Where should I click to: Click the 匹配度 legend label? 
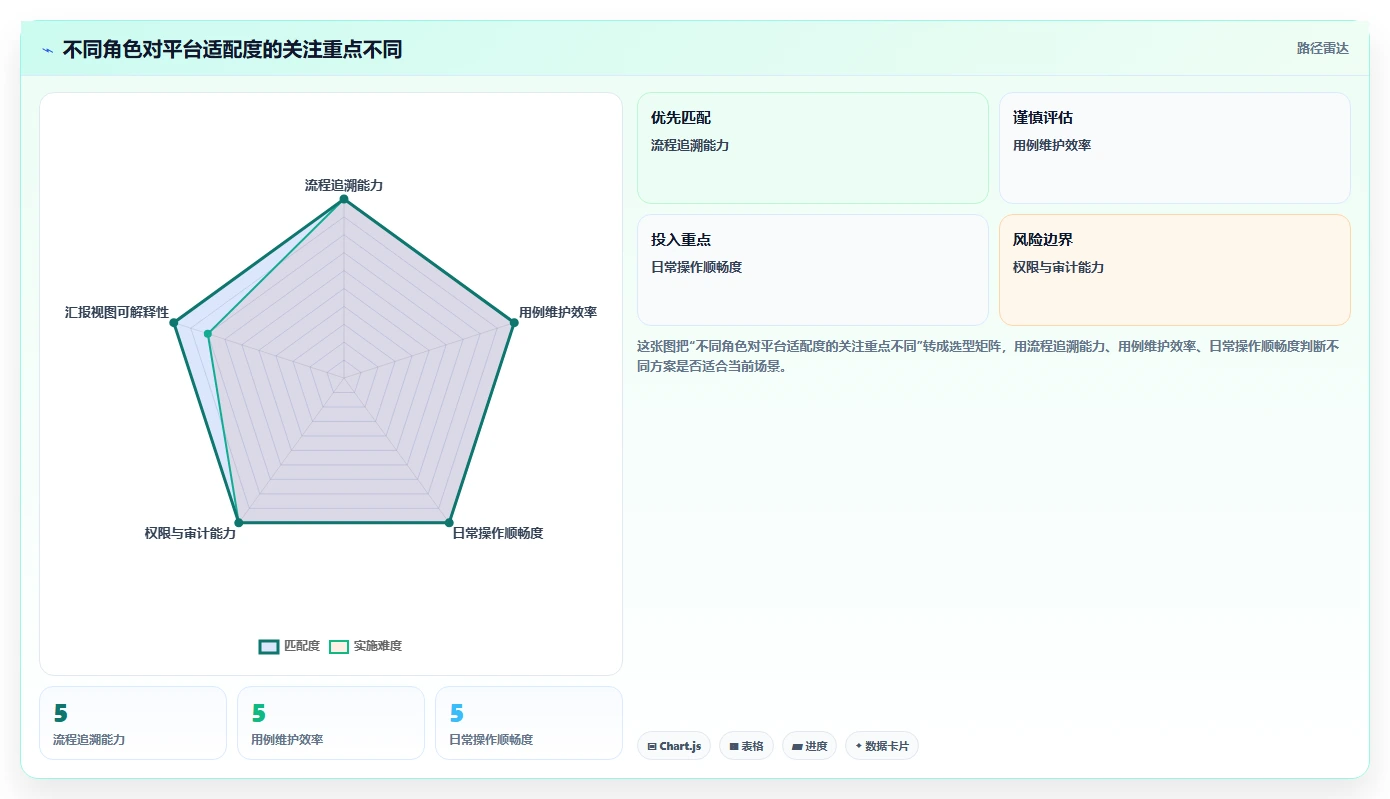point(302,646)
